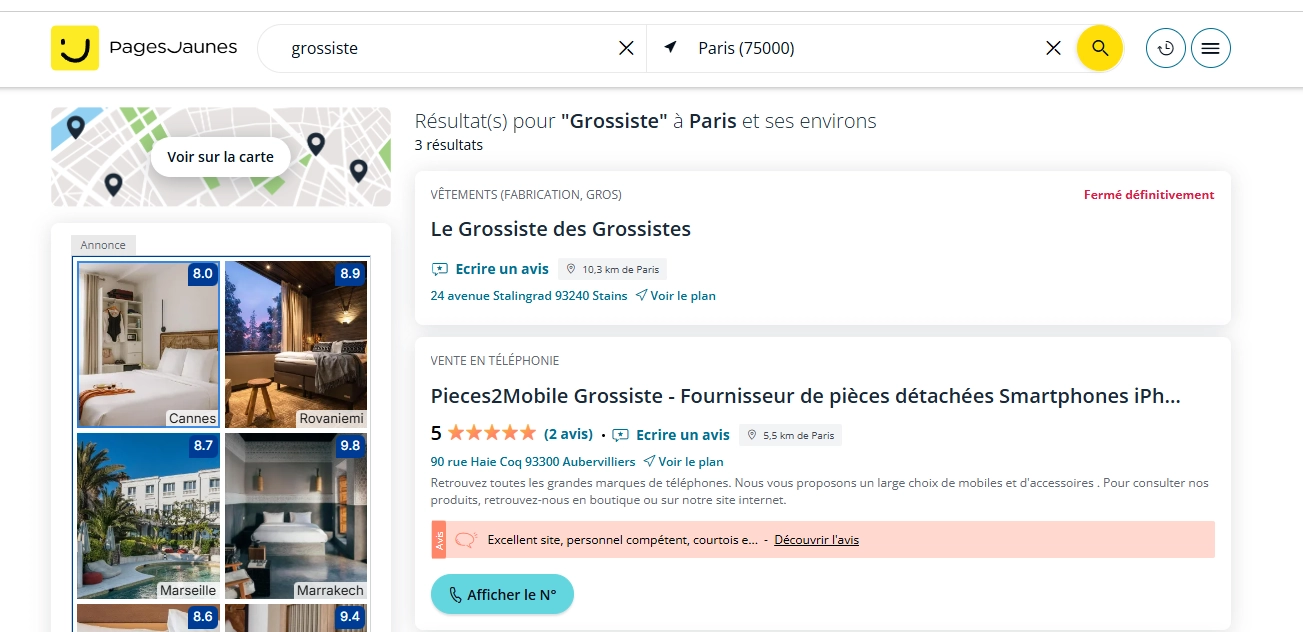Open the "Découvrir l'avis" link
The image size is (1303, 632).
coord(816,539)
